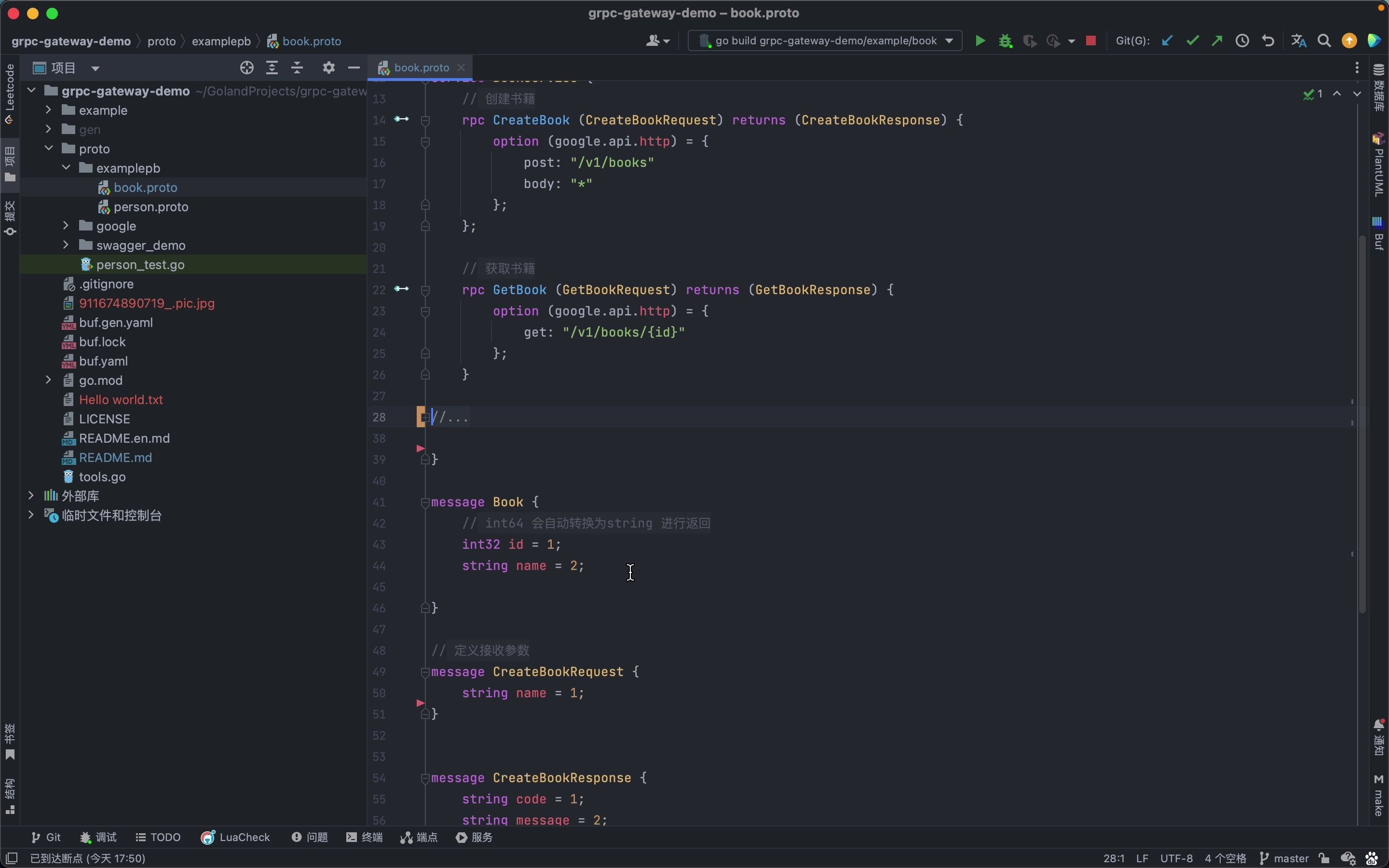Open person.proto in project tree

tap(151, 207)
